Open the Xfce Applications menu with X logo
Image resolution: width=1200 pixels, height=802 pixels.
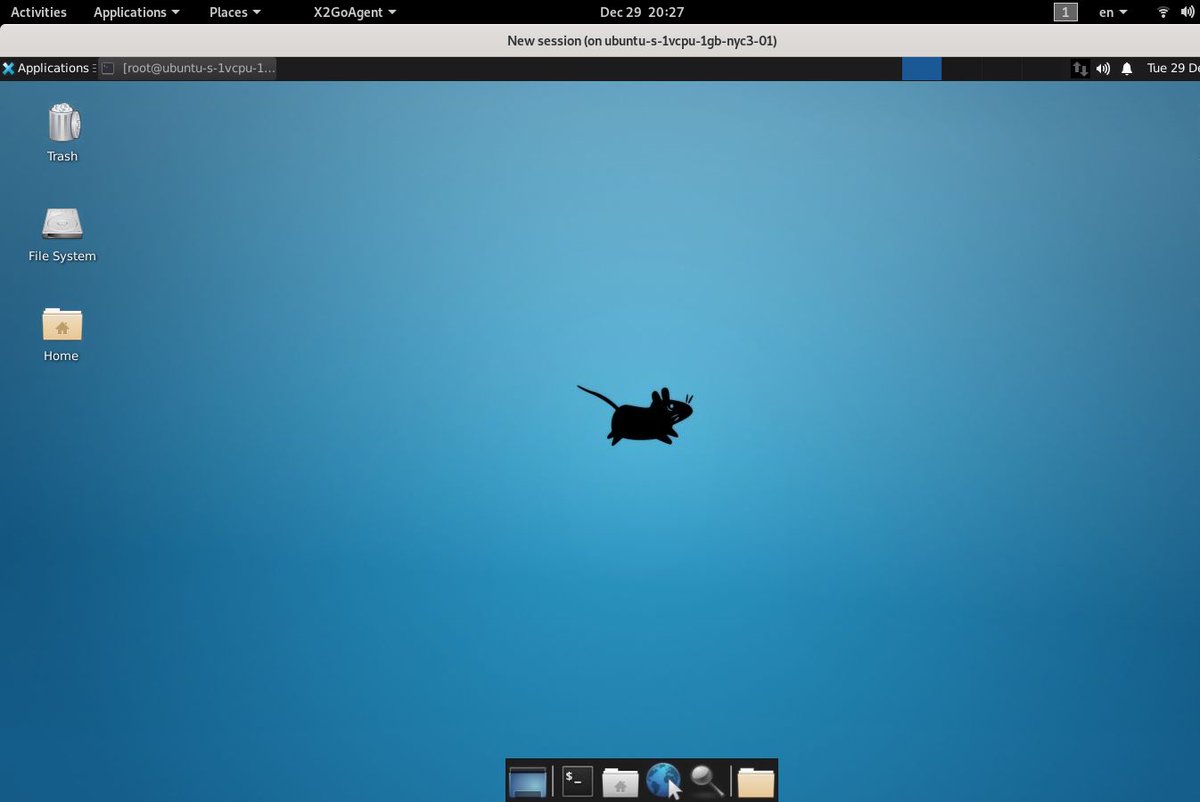click(48, 68)
